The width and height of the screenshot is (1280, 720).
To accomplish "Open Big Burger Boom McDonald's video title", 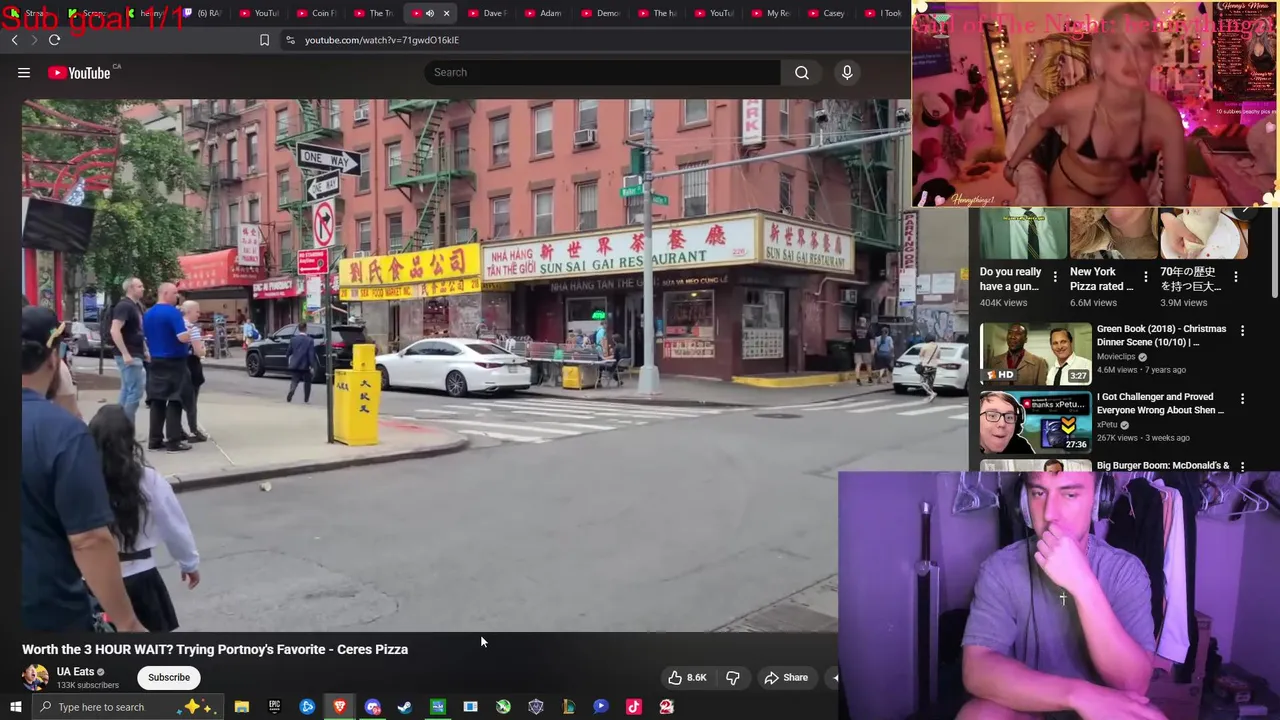I will 1163,465.
